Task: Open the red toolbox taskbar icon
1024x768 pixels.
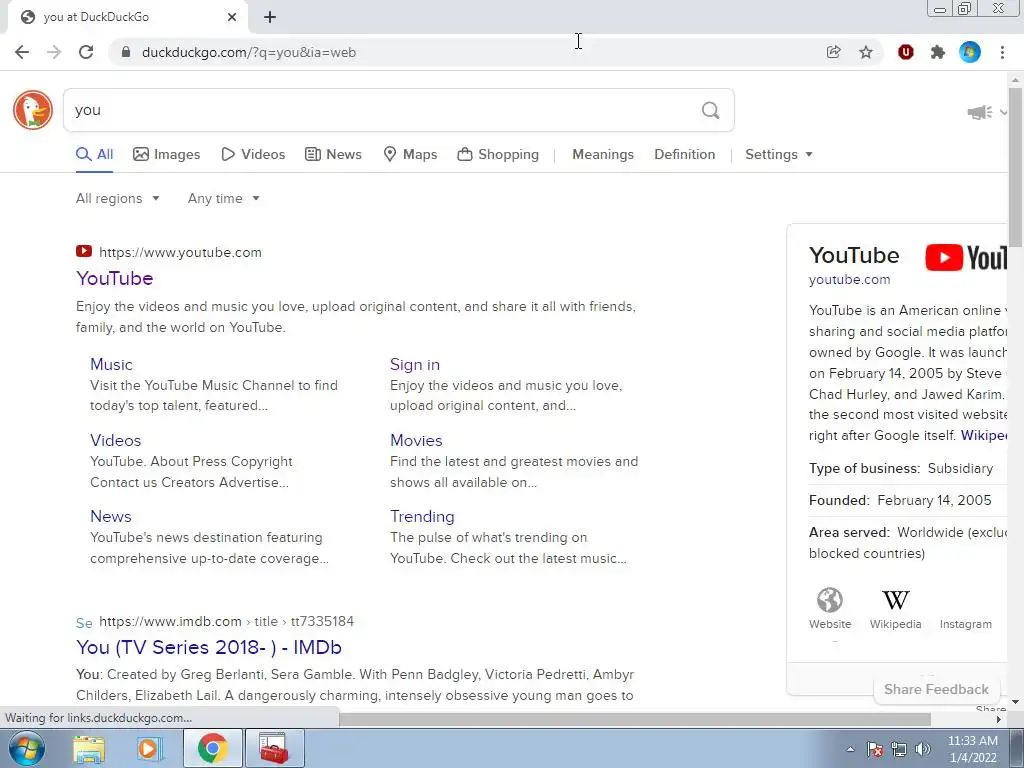Action: [x=274, y=748]
